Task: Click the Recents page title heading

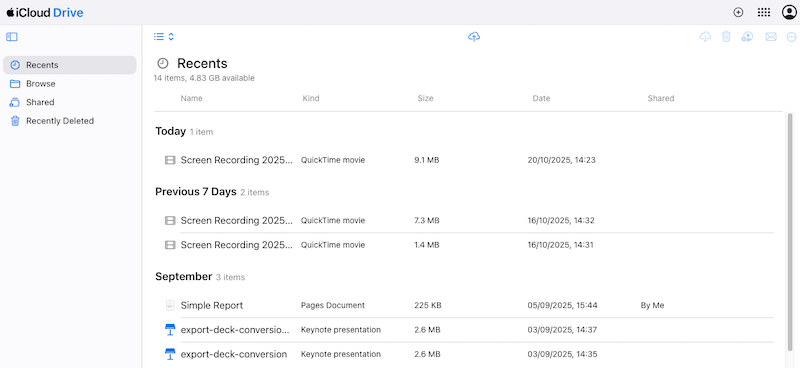Action: point(202,64)
